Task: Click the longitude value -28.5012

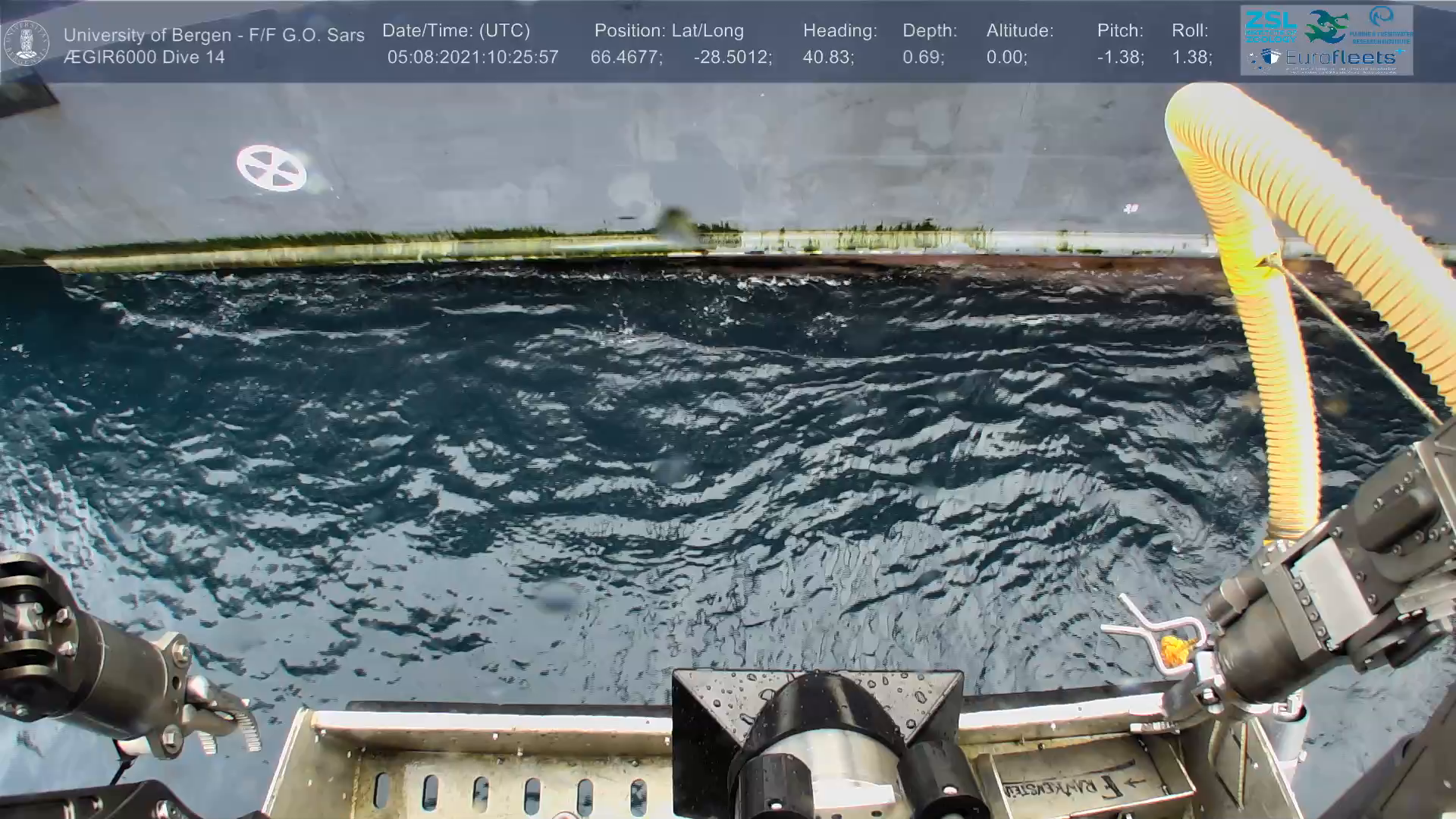Action: 733,58
